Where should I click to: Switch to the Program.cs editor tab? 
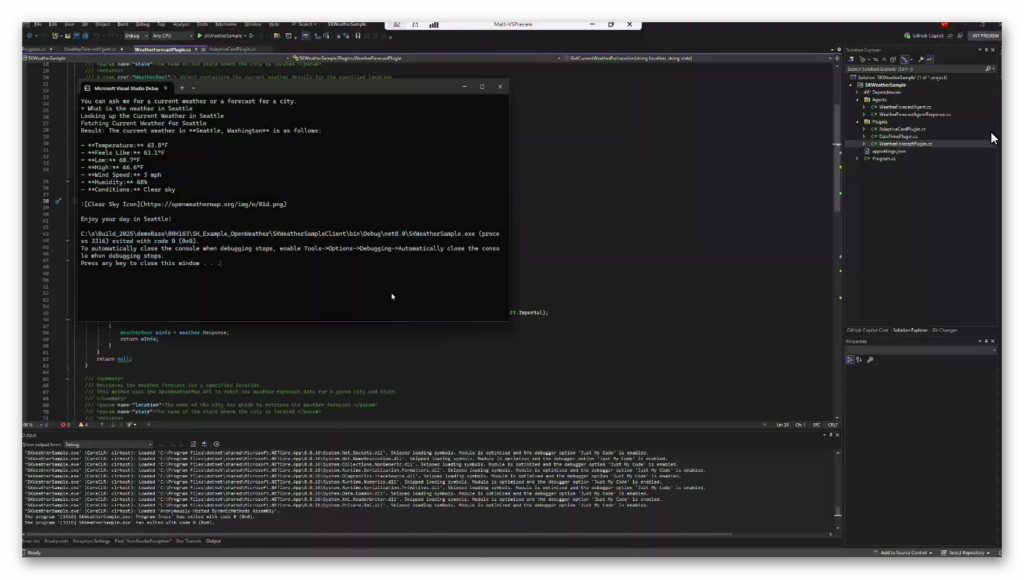[34, 49]
